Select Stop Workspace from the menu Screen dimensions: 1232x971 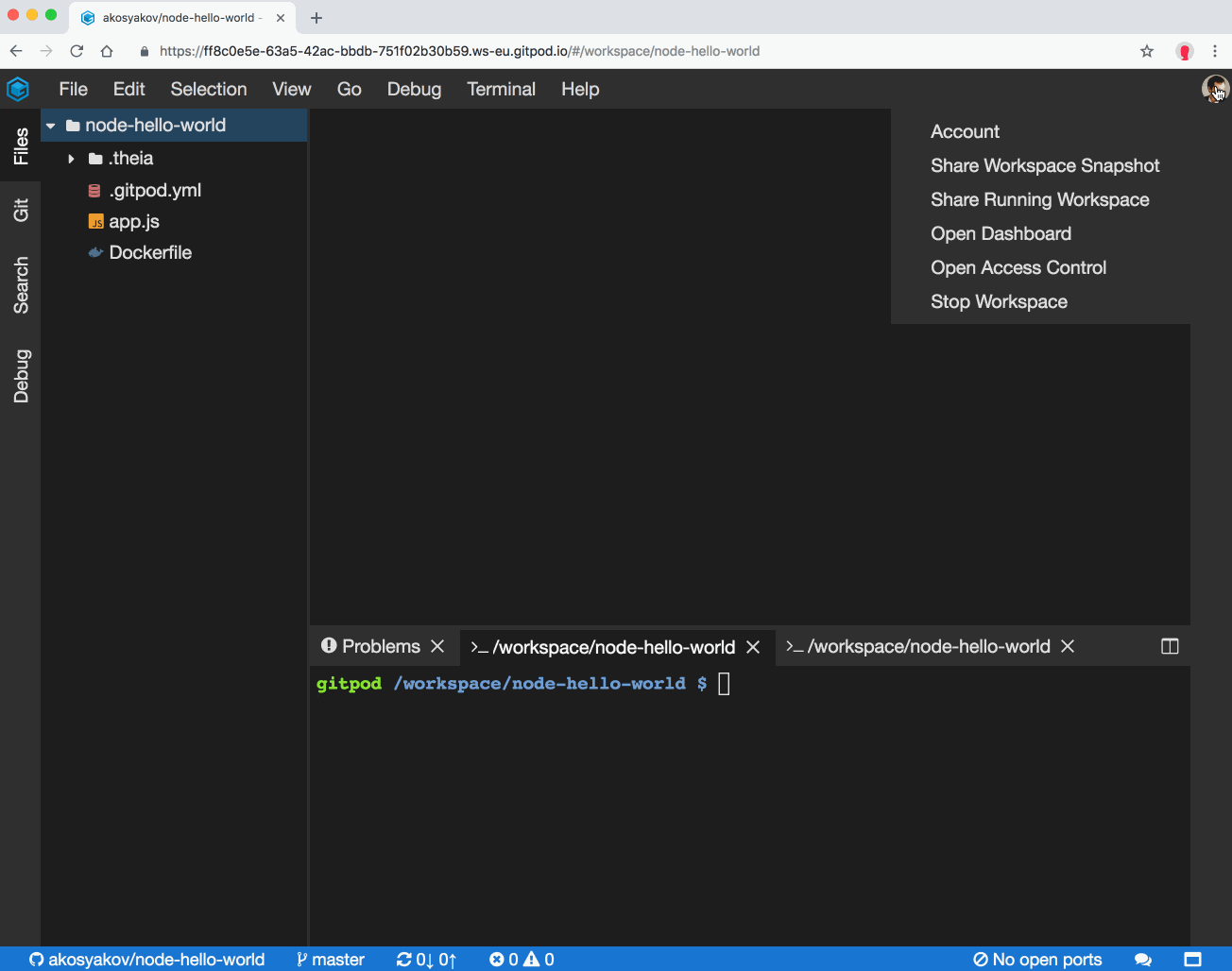click(x=999, y=301)
